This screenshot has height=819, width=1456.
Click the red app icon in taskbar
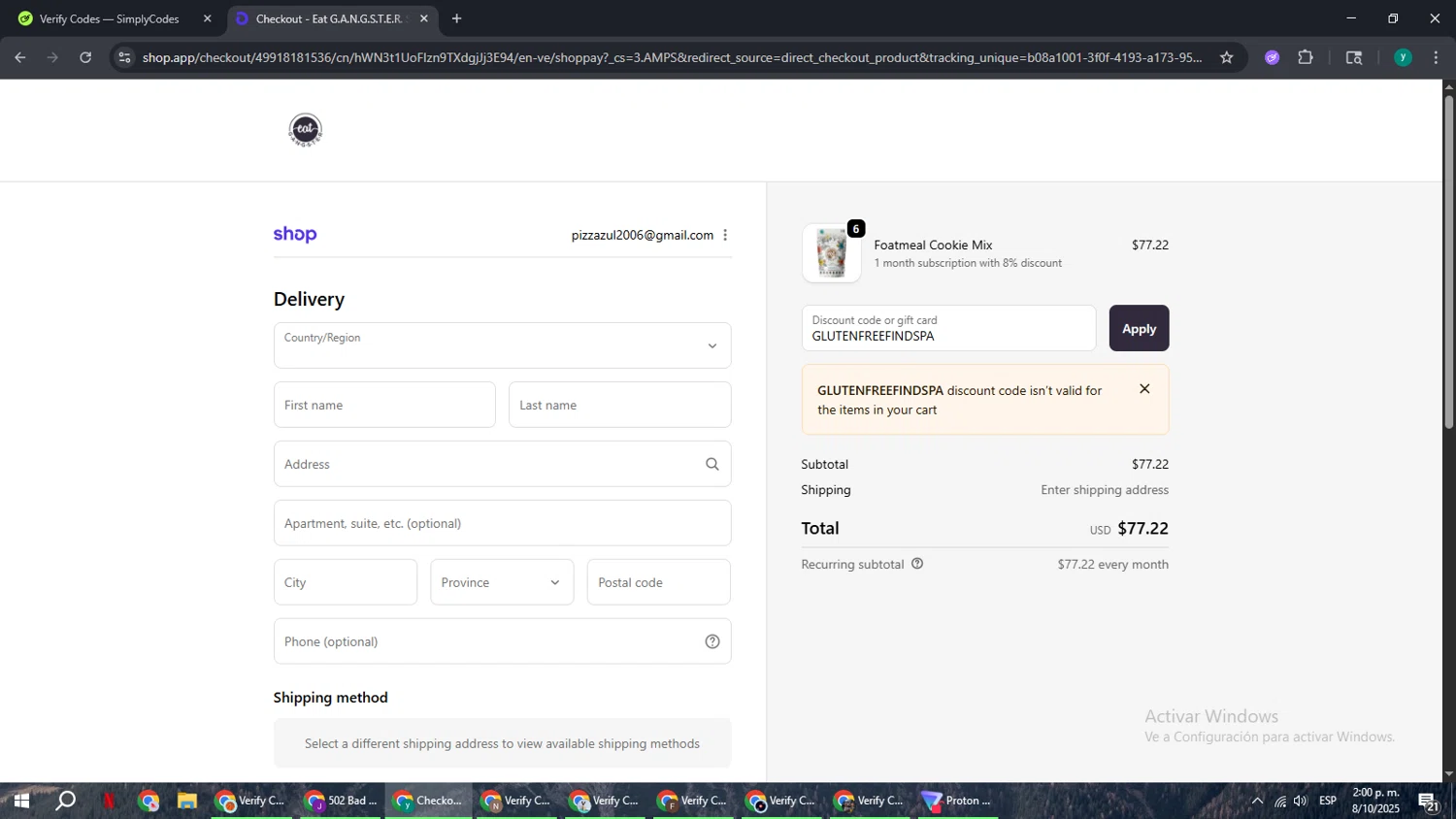point(109,801)
